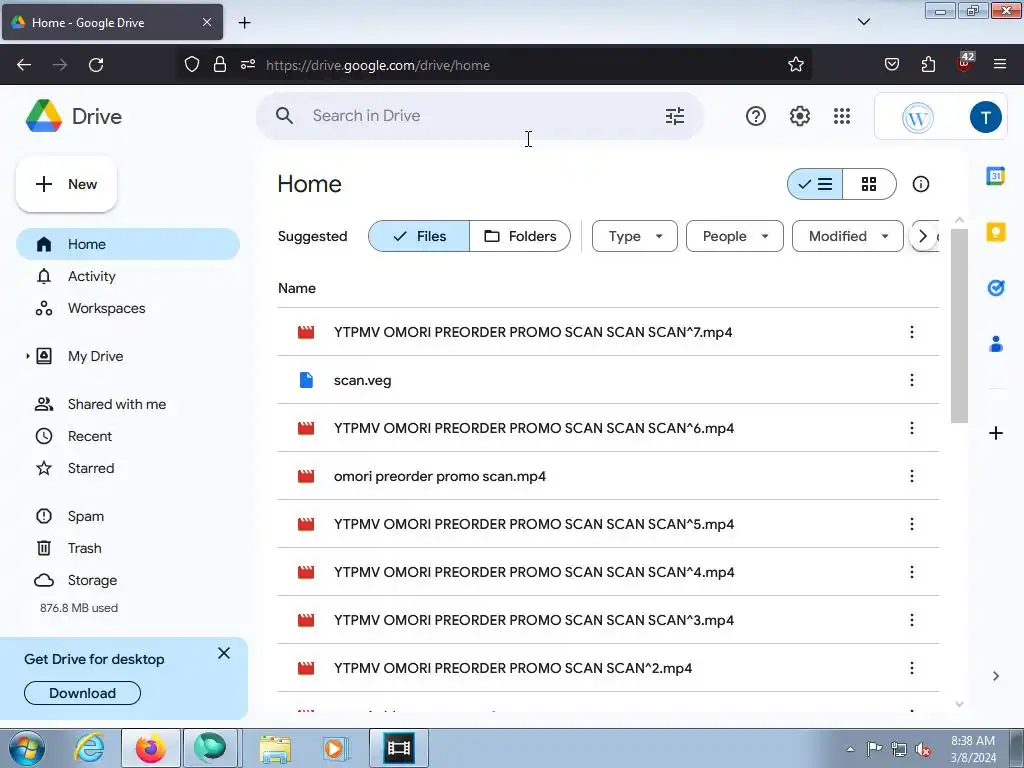Open a new browser tab
Screen dimensions: 1024x768
pos(244,22)
